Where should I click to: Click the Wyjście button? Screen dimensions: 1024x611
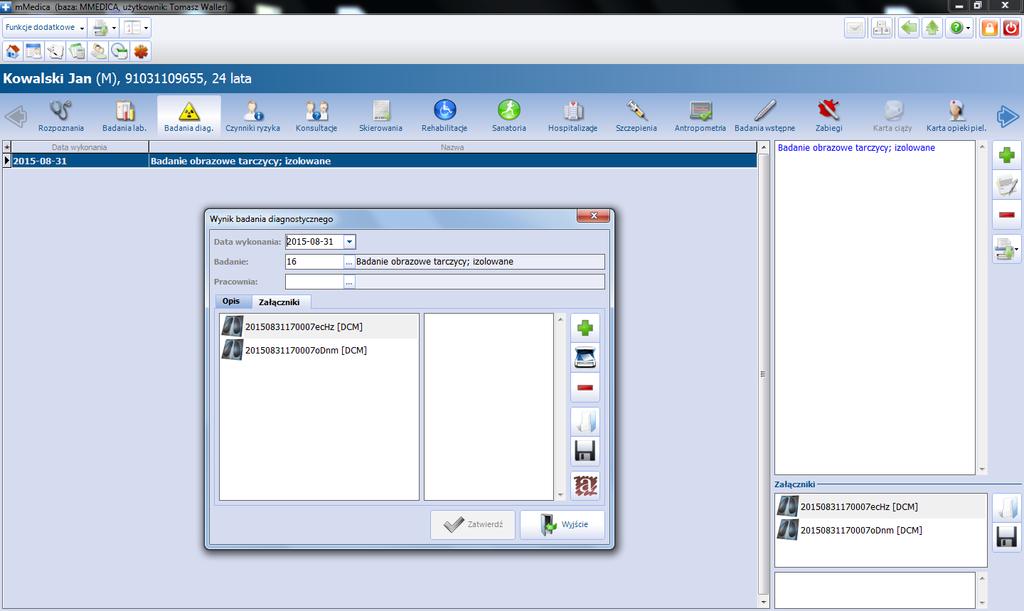(562, 524)
